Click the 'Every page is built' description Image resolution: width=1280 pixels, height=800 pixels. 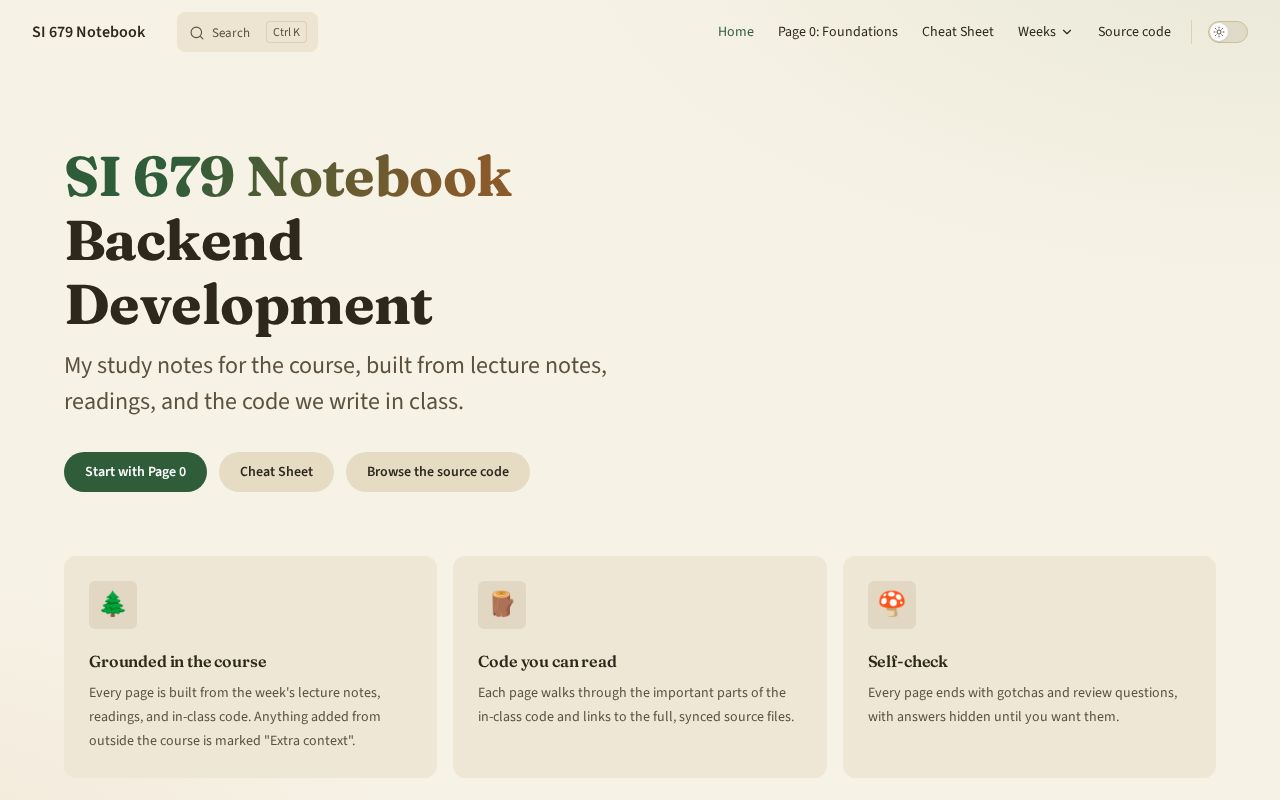point(235,716)
